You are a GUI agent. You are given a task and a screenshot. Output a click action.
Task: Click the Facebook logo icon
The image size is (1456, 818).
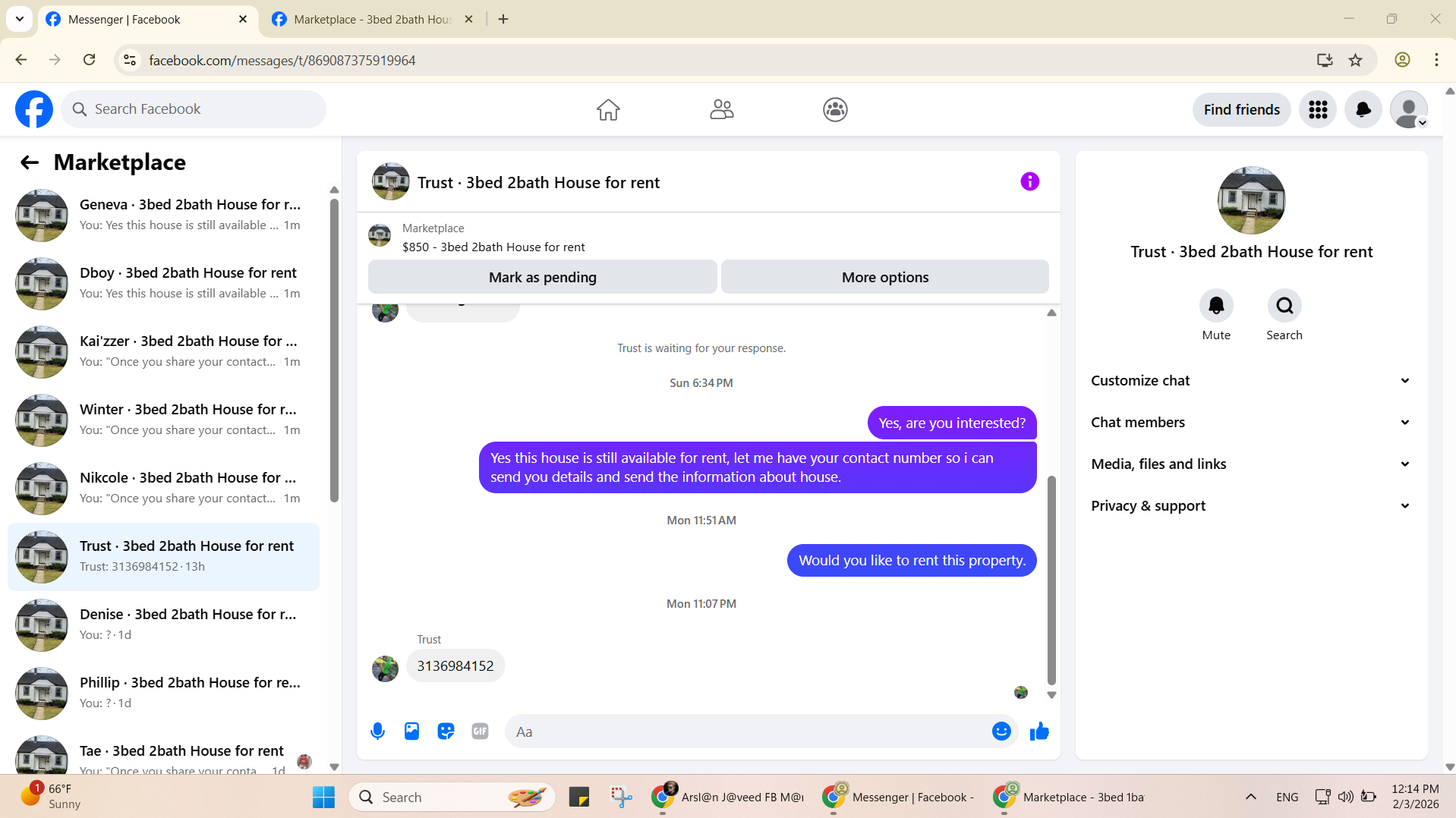tap(34, 109)
